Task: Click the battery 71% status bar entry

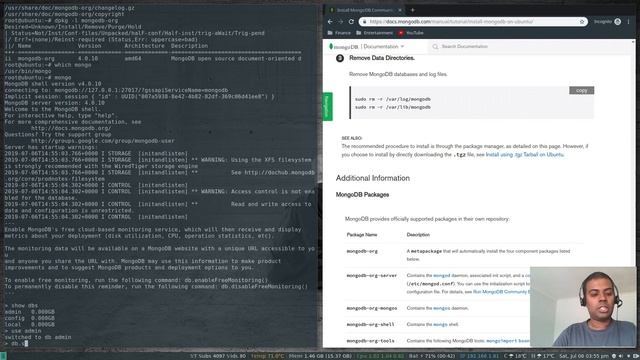Action: [x=432, y=356]
